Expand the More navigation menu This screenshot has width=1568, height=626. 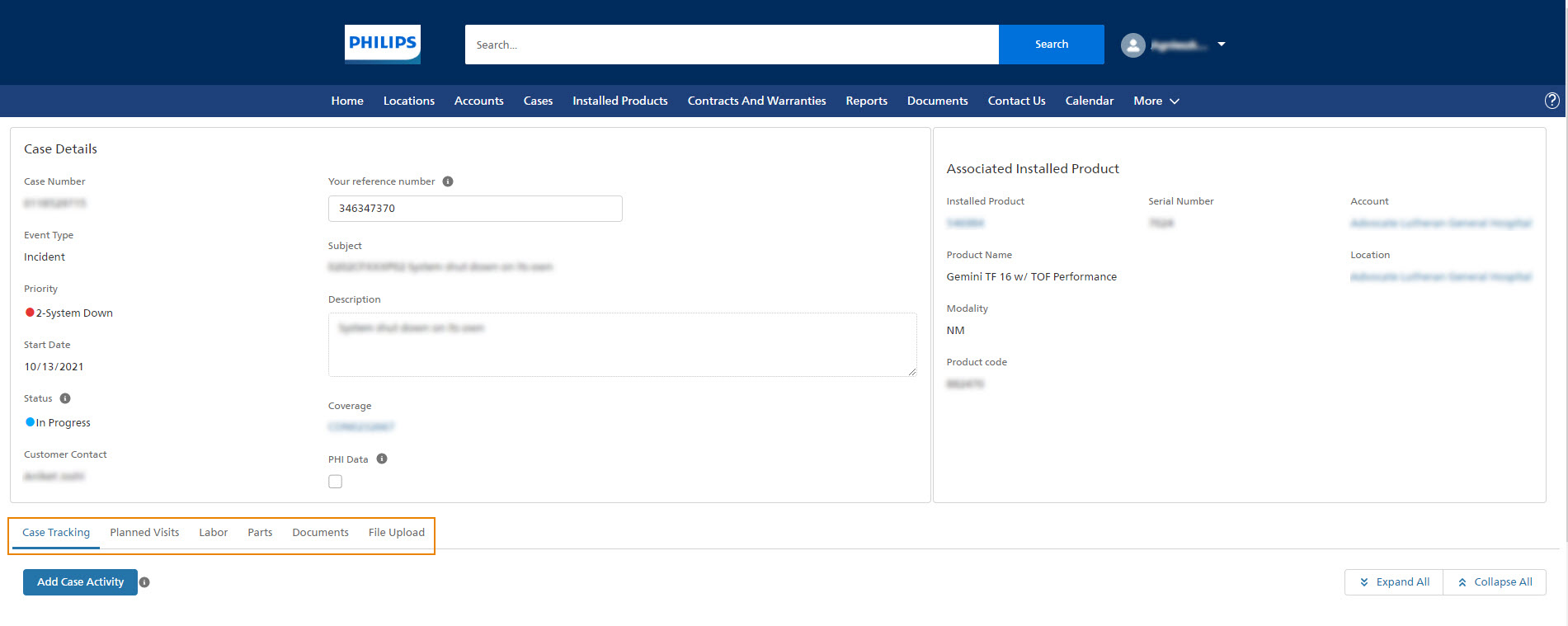[1156, 101]
